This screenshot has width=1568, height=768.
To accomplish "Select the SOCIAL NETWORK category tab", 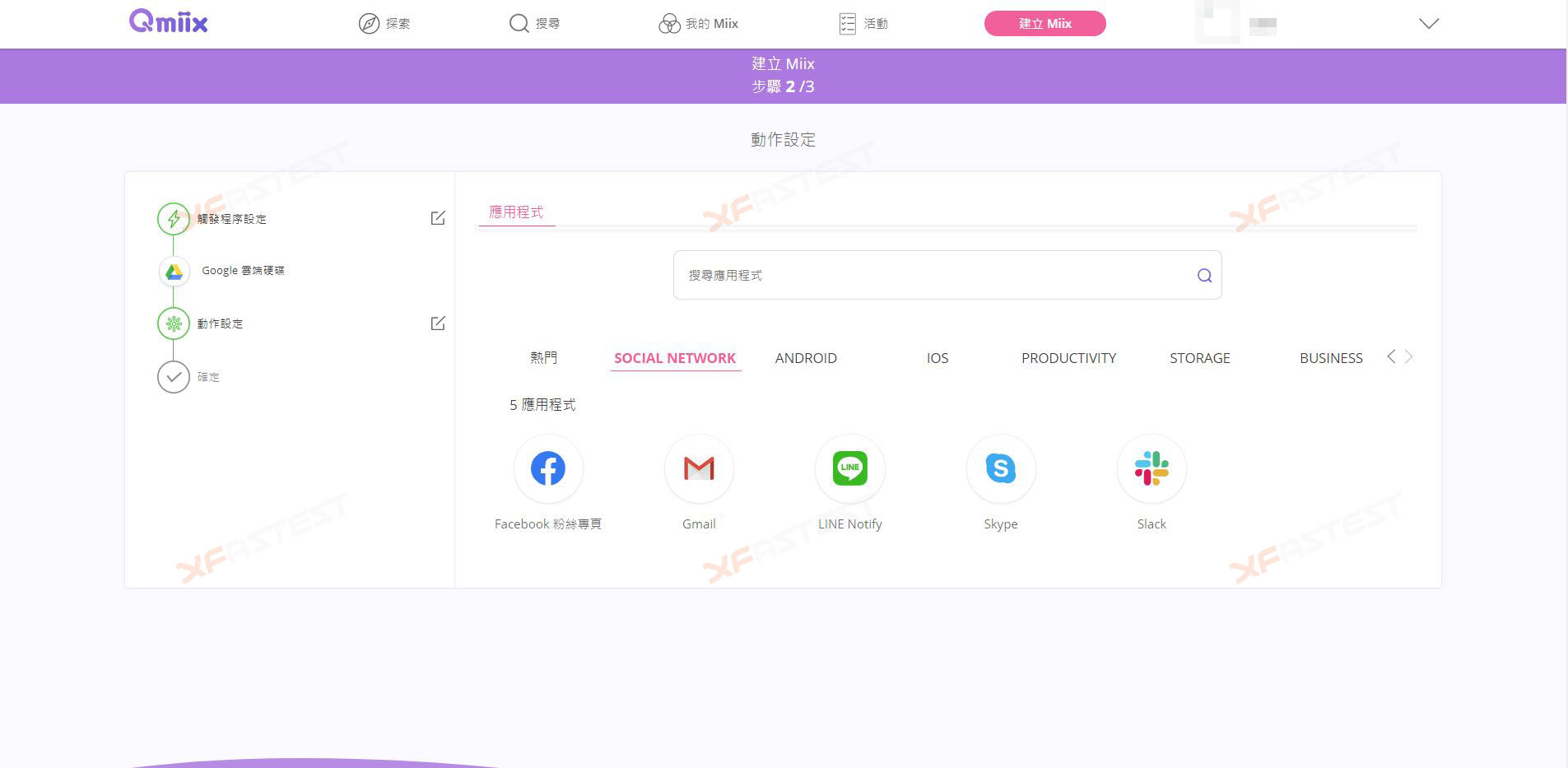I will point(675,358).
